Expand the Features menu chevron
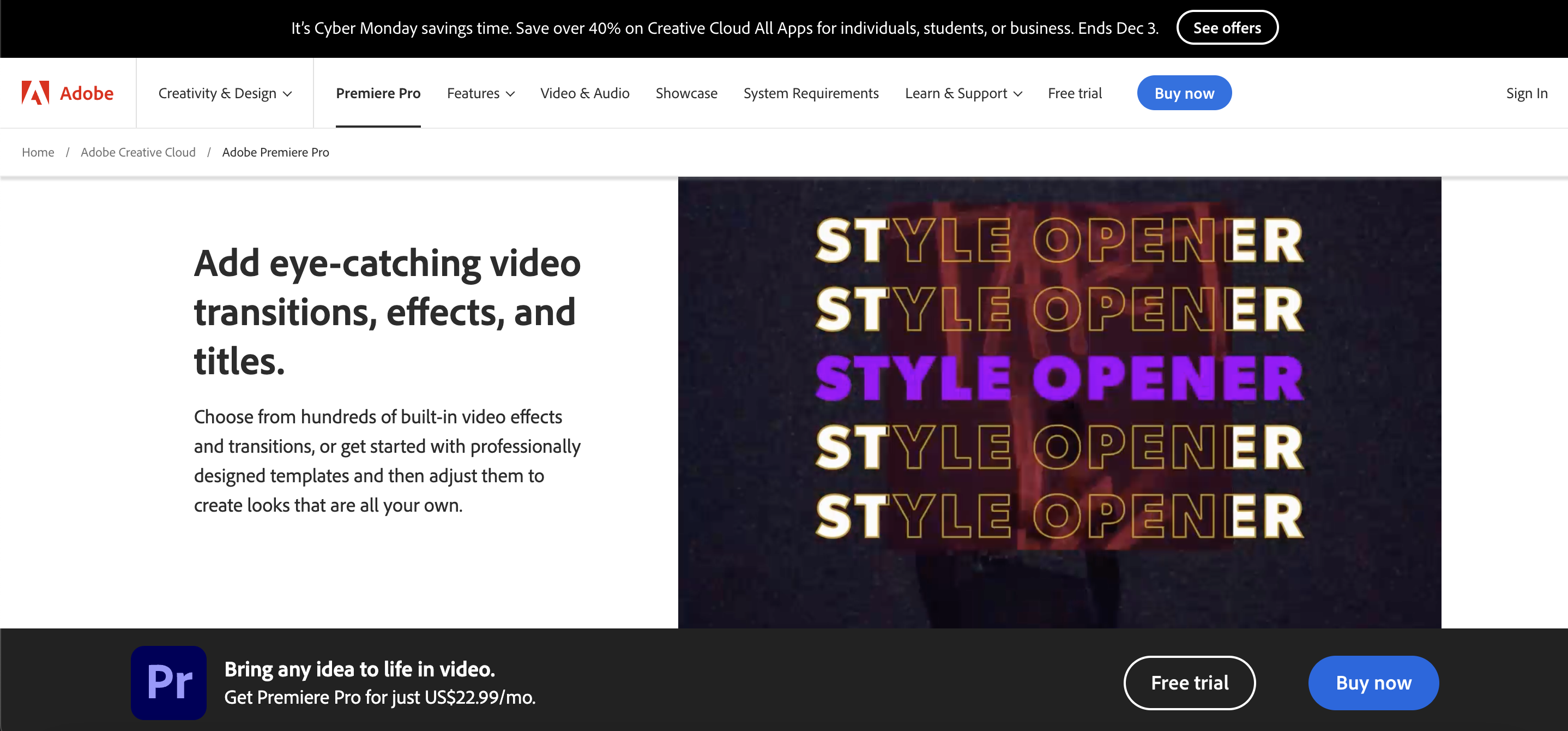The height and width of the screenshot is (731, 1568). [510, 94]
